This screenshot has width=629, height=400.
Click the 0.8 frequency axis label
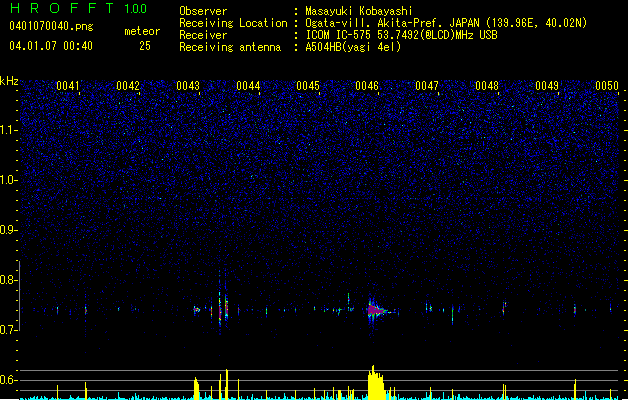click(8, 280)
